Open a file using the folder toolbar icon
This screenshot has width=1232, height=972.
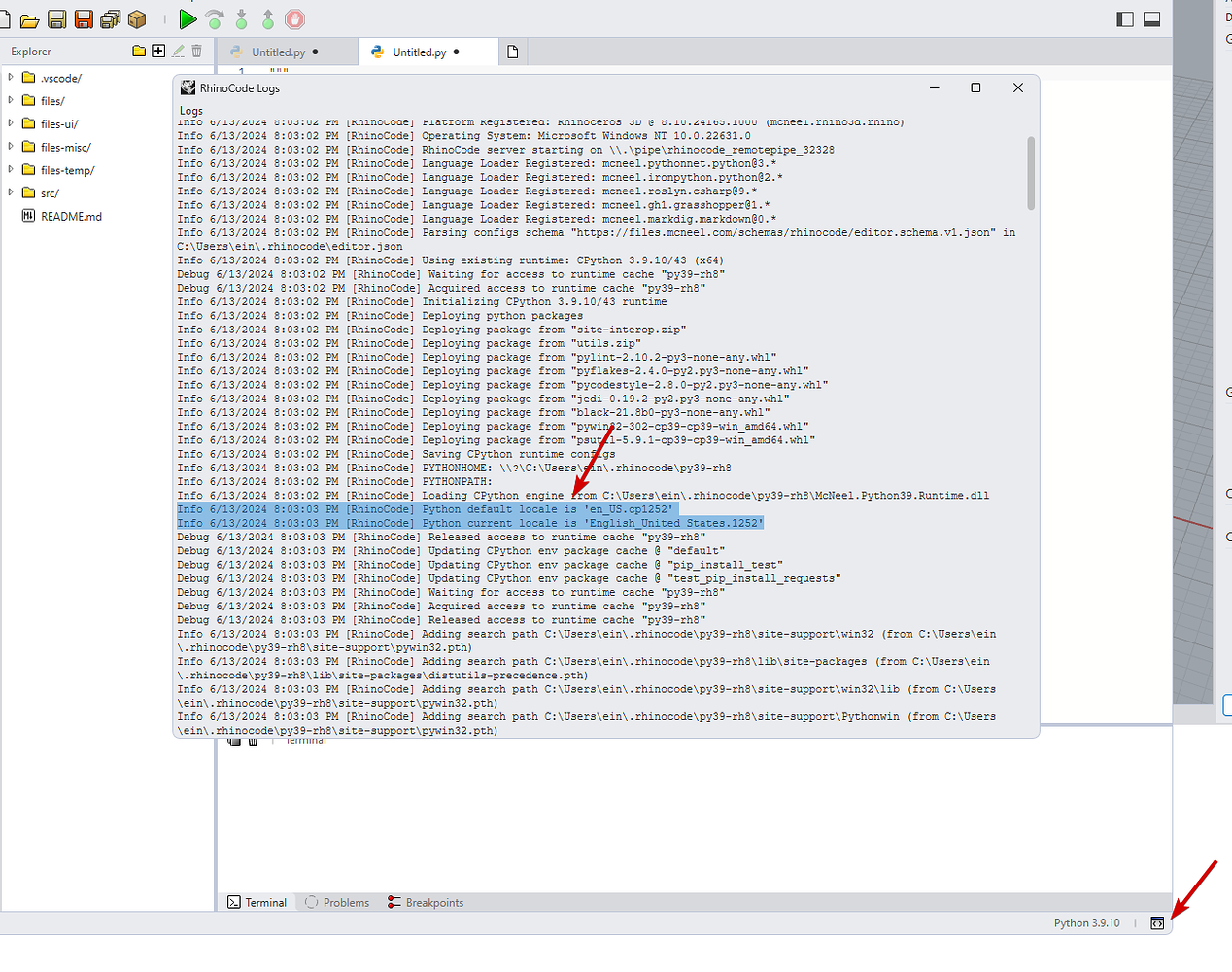pyautogui.click(x=27, y=19)
